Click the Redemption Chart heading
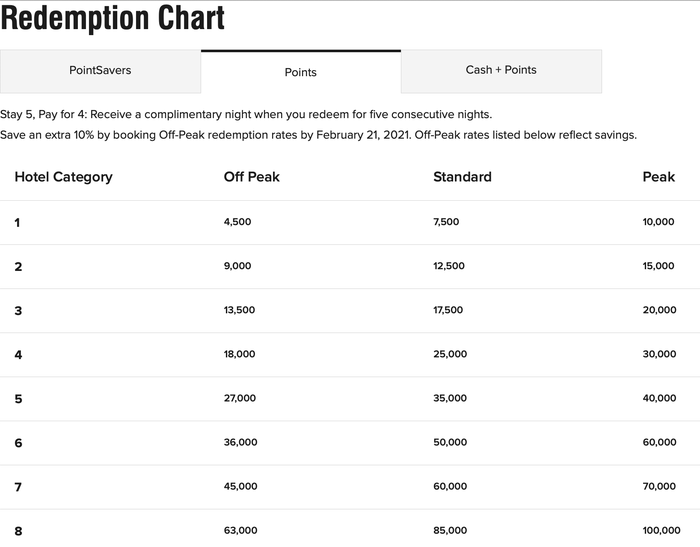The image size is (700, 547). tap(114, 18)
